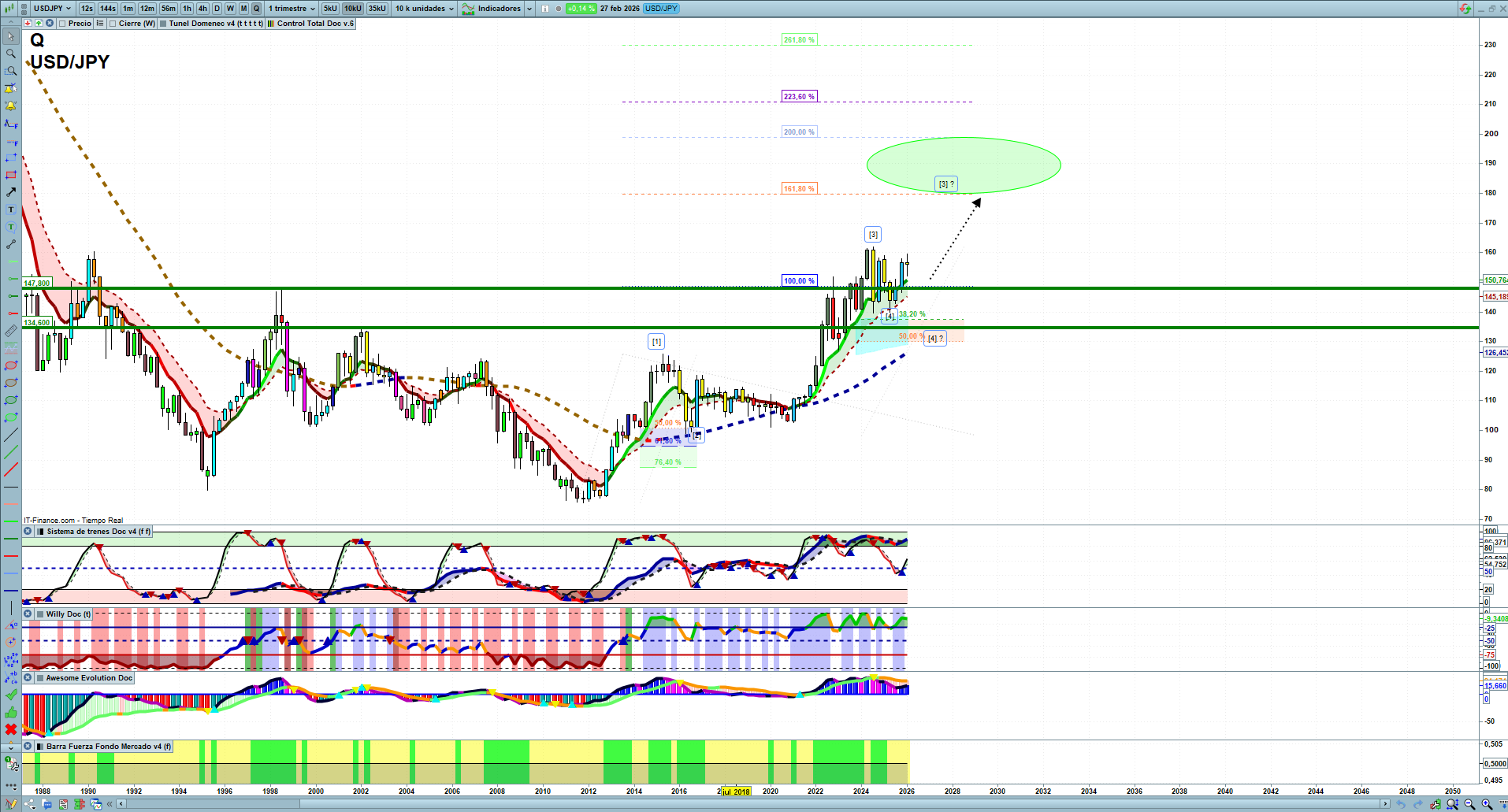Insert a red cross mark symbol
Viewport: 1508px width, 812px height.
(x=11, y=729)
